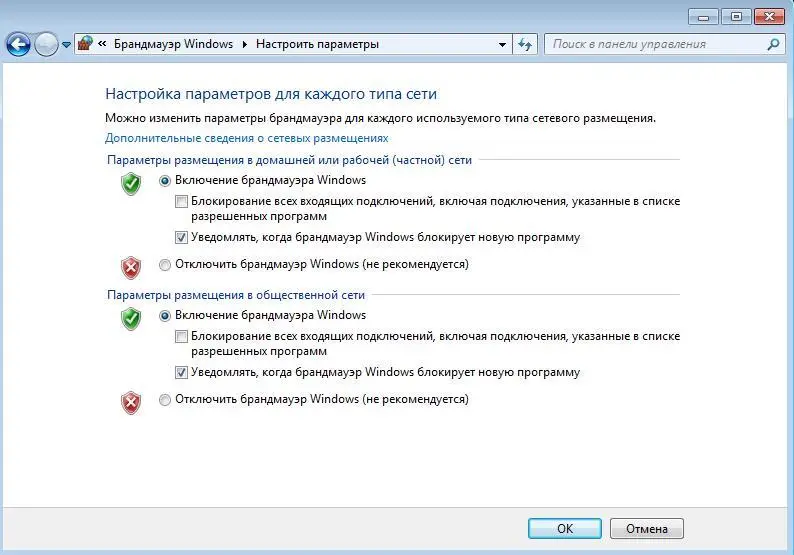Enable block all incoming connections for private network
The height and width of the screenshot is (555, 794).
click(x=181, y=202)
